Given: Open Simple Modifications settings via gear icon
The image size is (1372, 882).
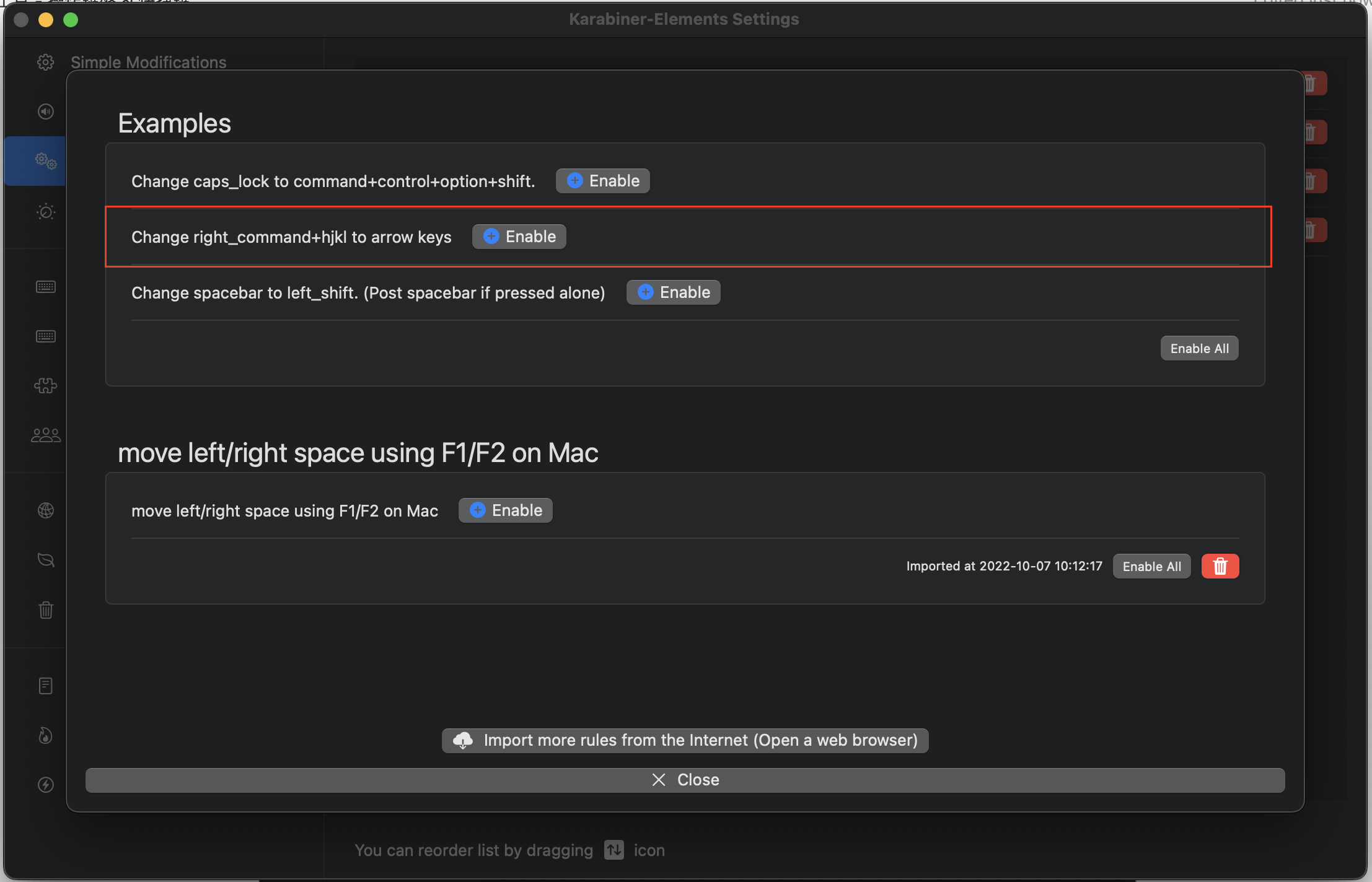Looking at the screenshot, I should [46, 62].
